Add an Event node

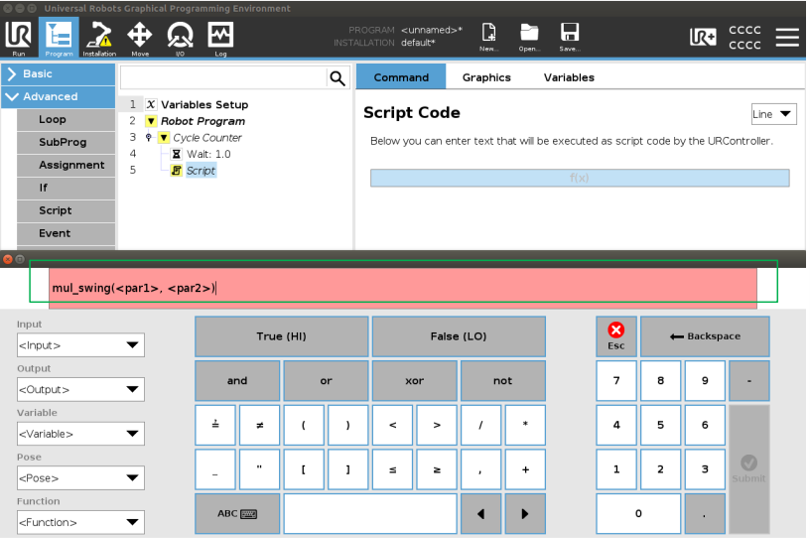pyautogui.click(x=66, y=233)
